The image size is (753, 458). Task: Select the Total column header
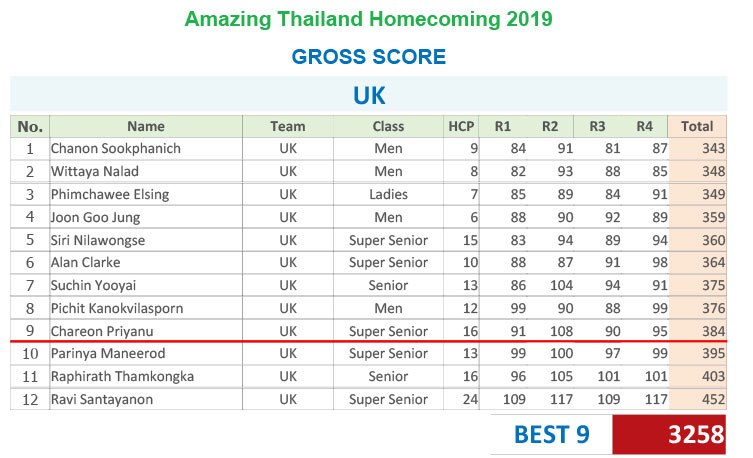point(697,126)
